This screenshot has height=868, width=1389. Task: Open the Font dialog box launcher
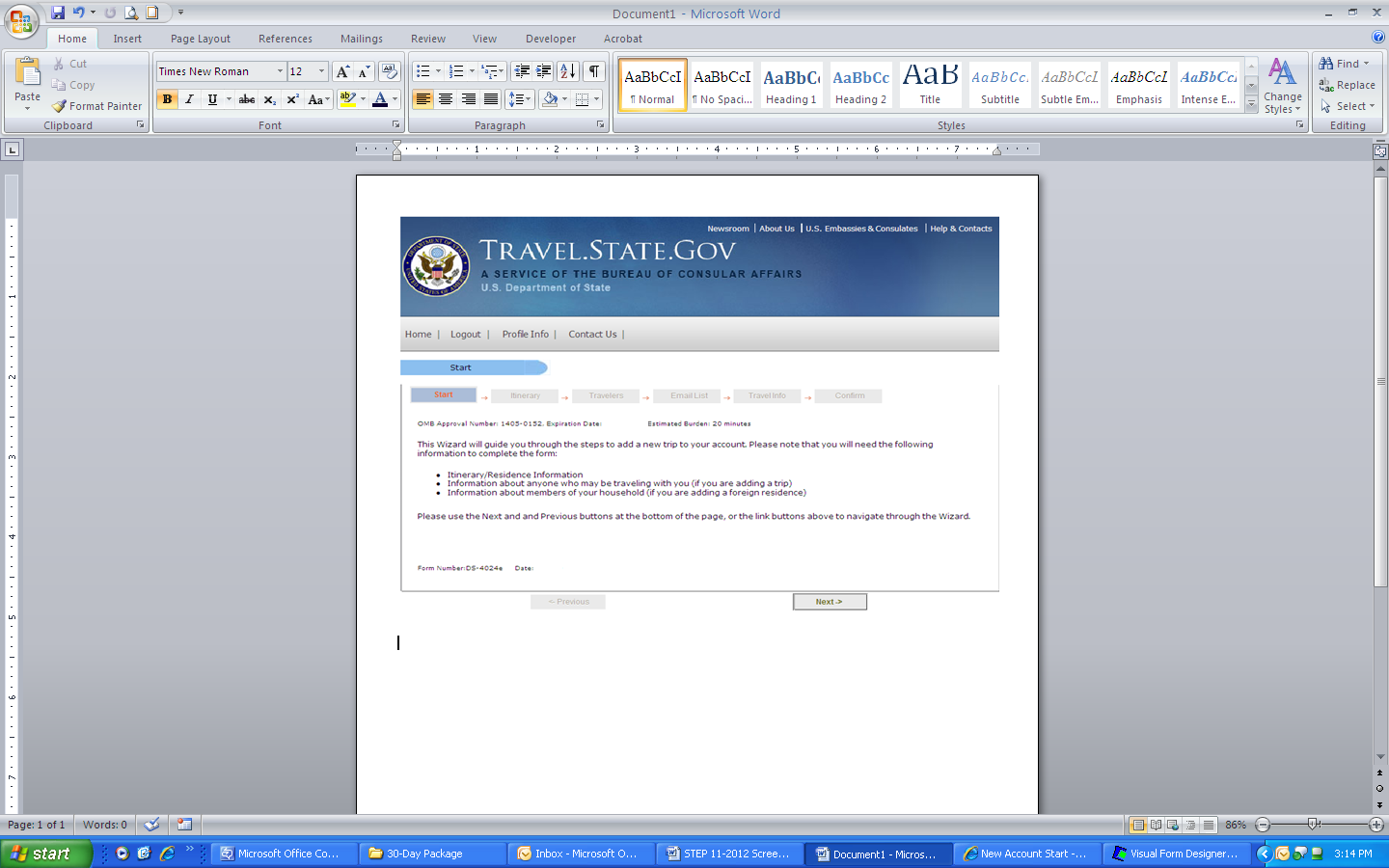coord(395,125)
